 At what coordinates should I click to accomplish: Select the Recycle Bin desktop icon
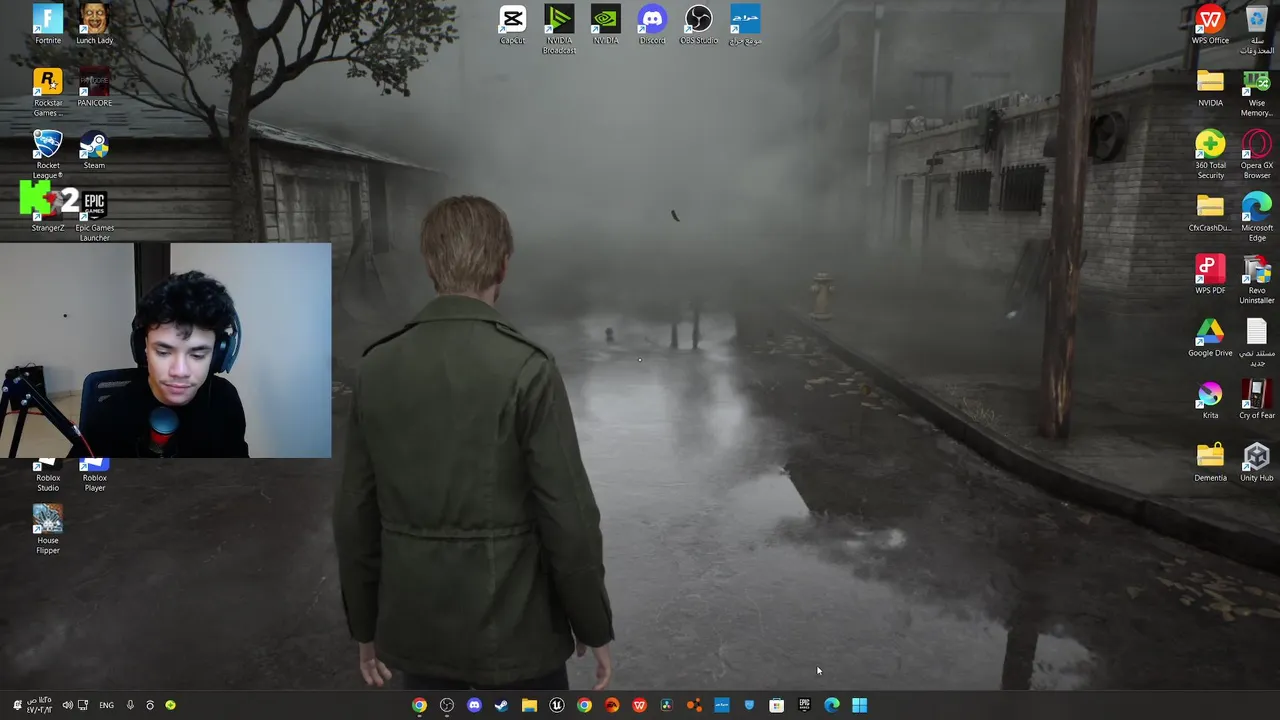pos(1257,29)
